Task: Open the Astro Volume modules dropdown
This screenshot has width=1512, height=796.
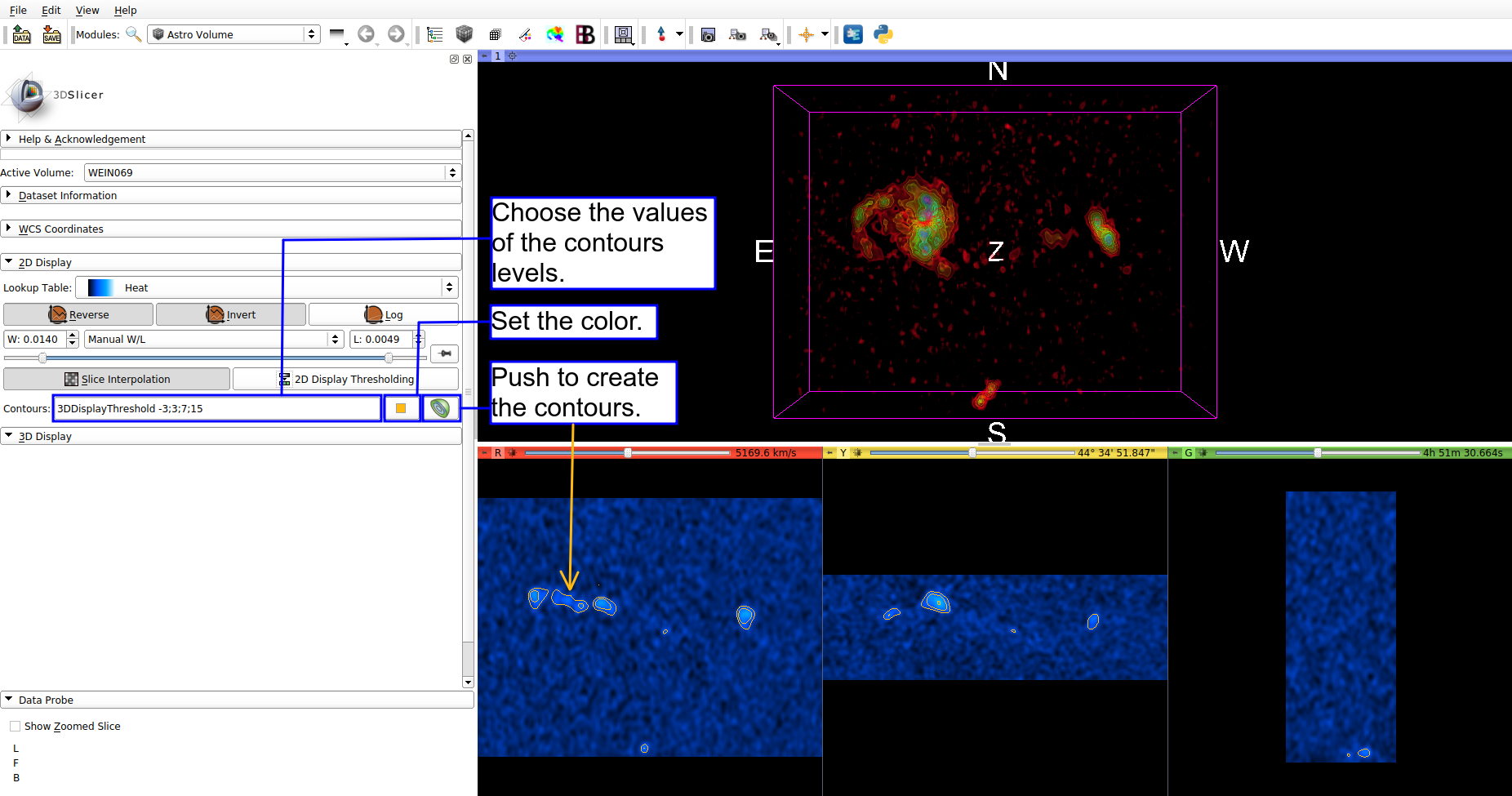Action: [x=233, y=34]
